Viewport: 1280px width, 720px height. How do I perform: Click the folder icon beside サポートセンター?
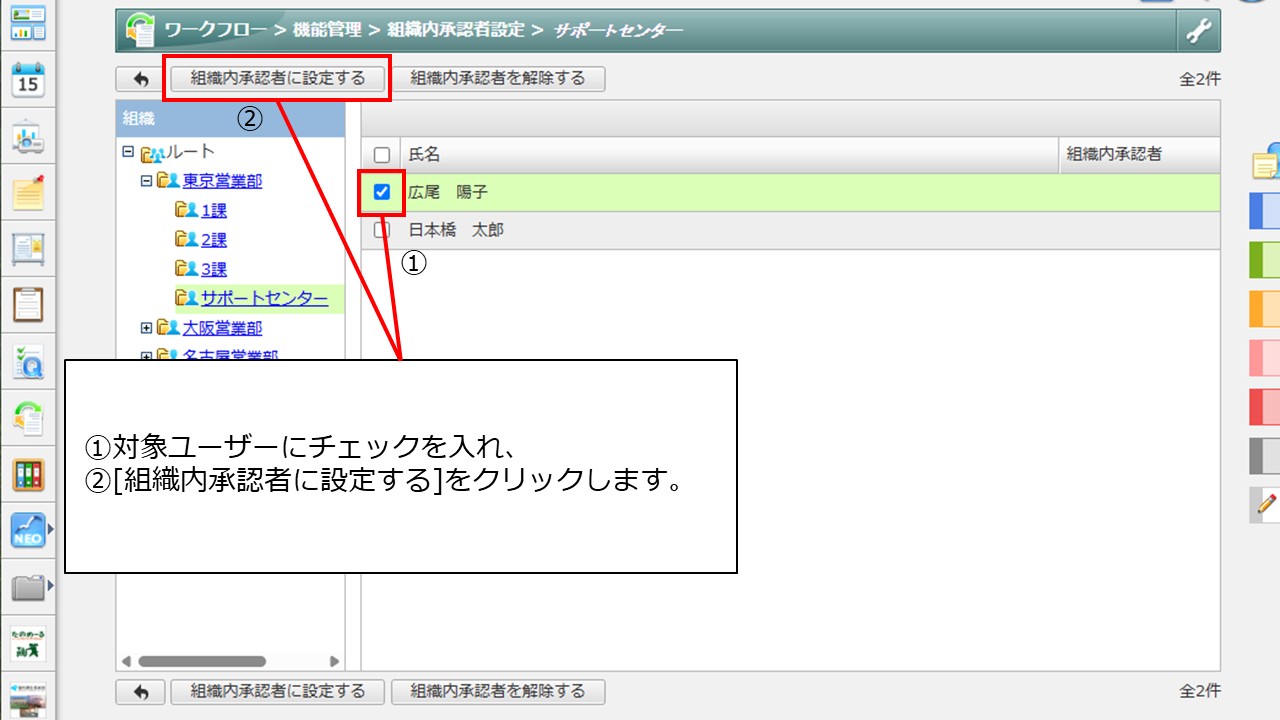pos(186,298)
